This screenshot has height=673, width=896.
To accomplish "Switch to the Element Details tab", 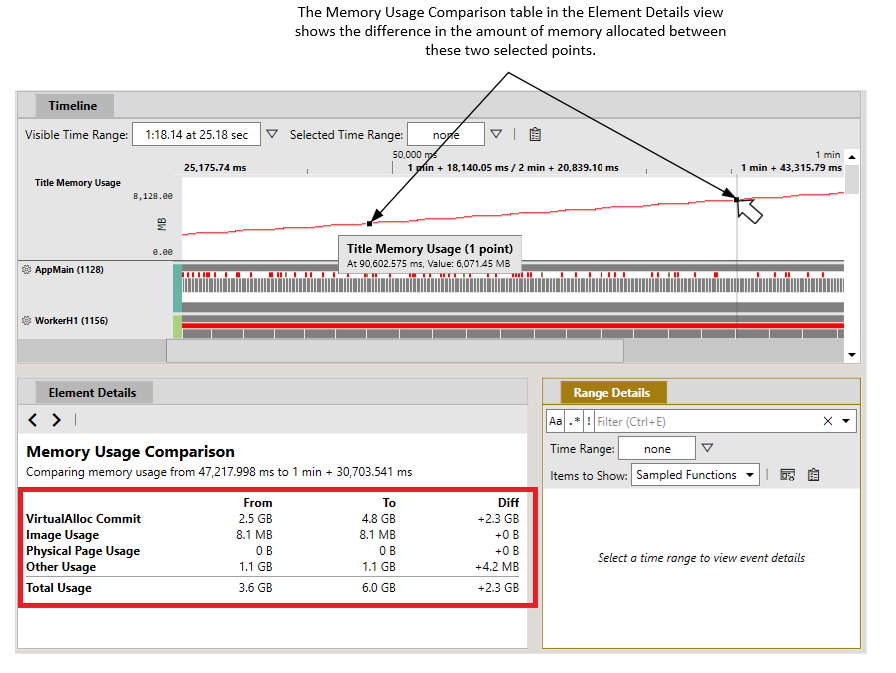I will (93, 392).
